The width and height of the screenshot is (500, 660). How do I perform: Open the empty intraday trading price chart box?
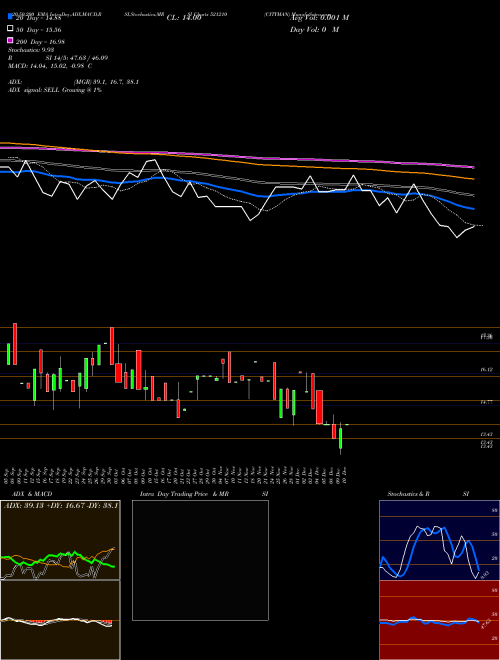200,560
